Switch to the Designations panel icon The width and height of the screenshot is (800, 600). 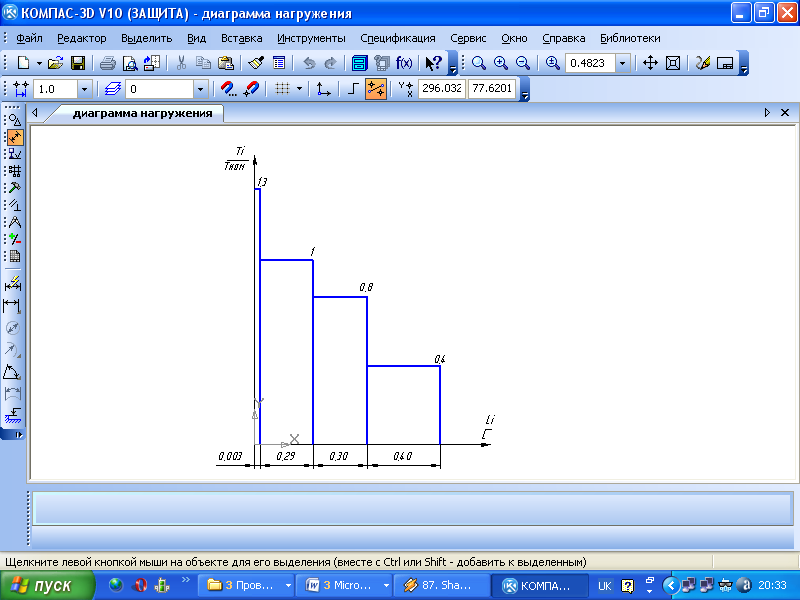(x=15, y=154)
